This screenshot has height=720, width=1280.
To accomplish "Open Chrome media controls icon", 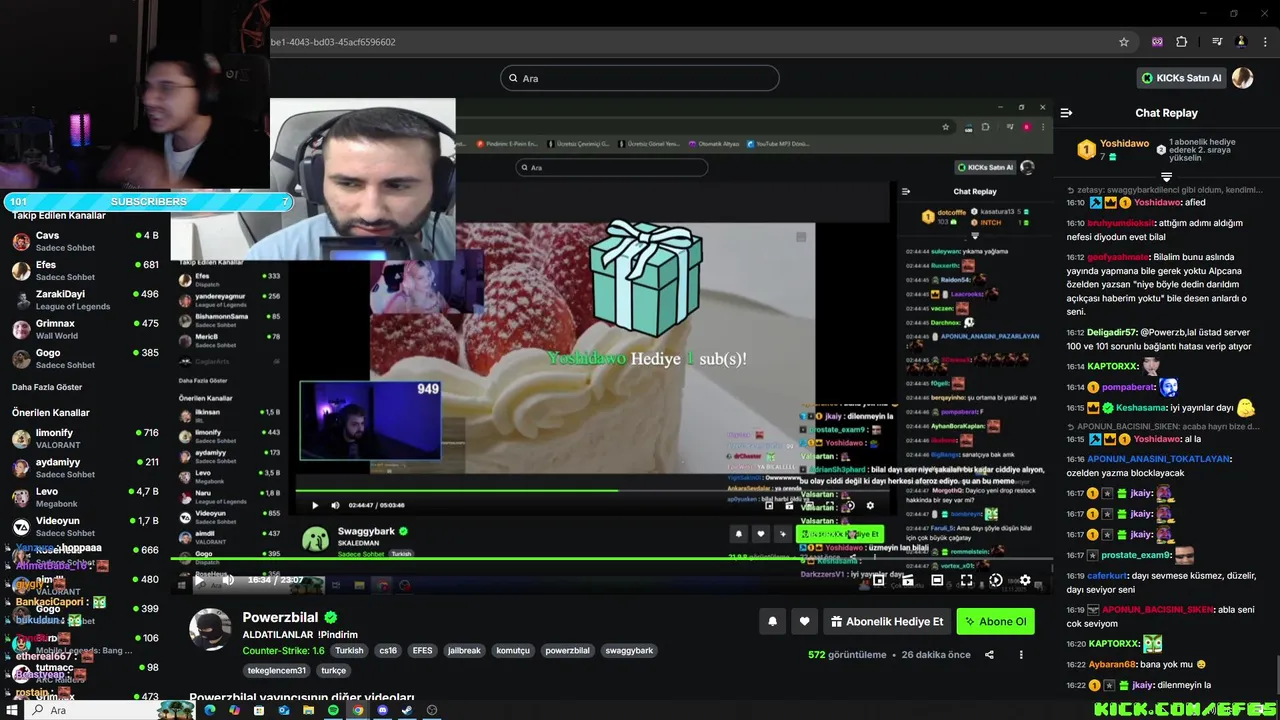I will [x=1217, y=42].
